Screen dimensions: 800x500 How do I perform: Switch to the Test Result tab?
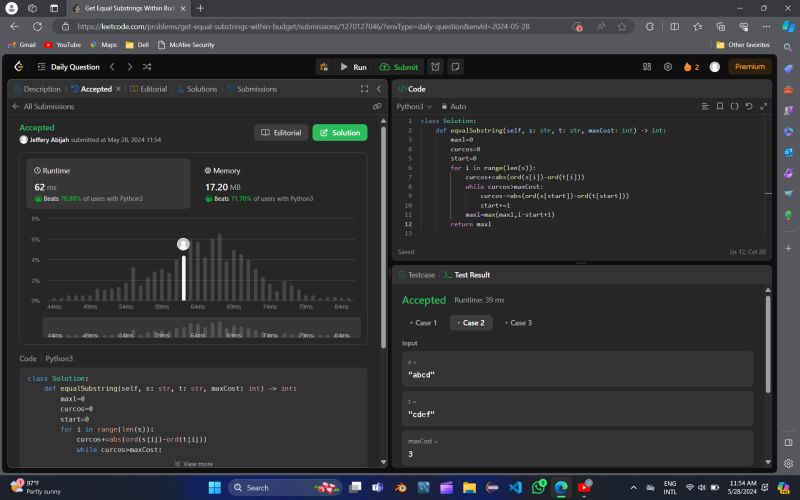tap(467, 275)
